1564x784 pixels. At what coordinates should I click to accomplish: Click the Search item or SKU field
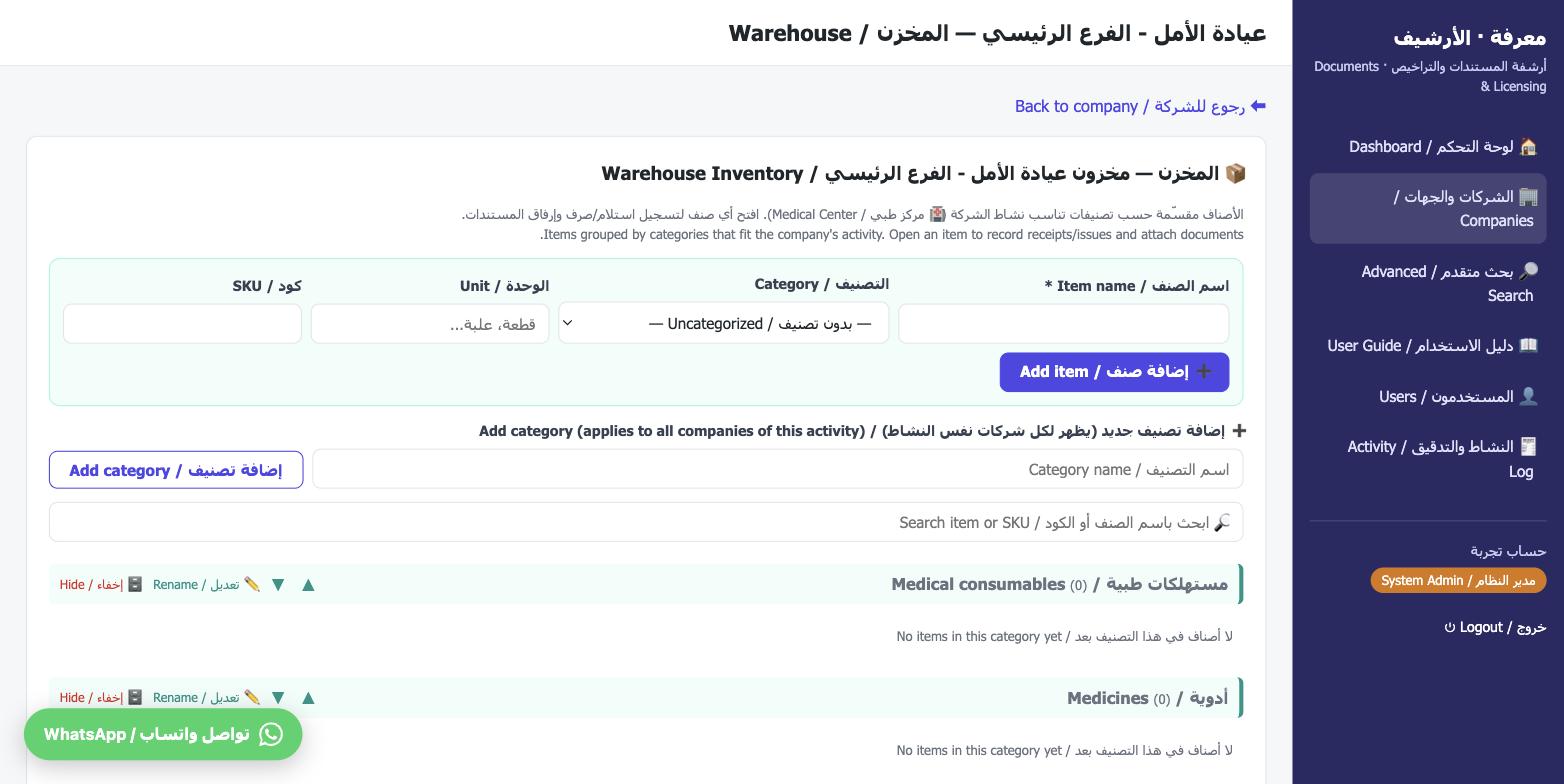point(646,523)
